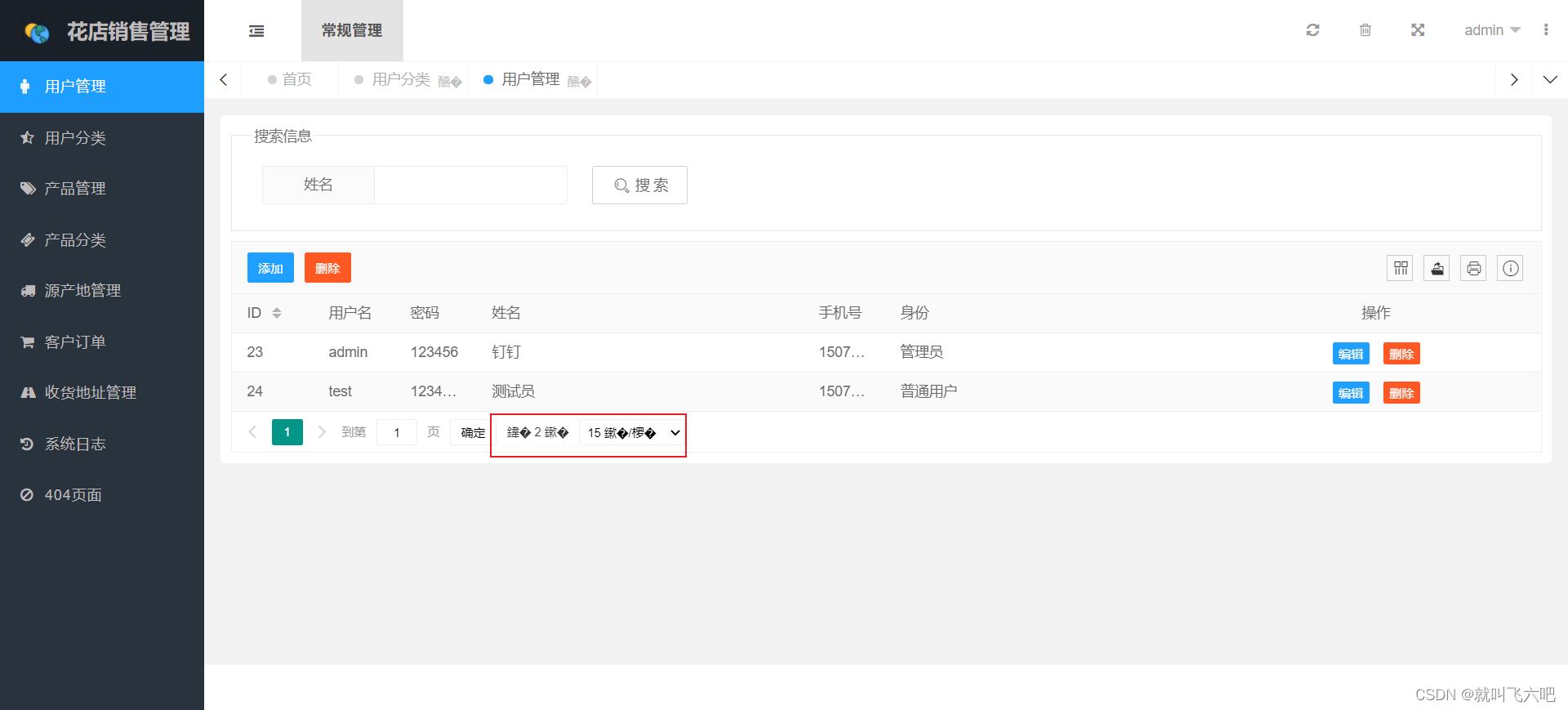Edit the admin row with 编辑
This screenshot has width=1568, height=710.
point(1351,354)
